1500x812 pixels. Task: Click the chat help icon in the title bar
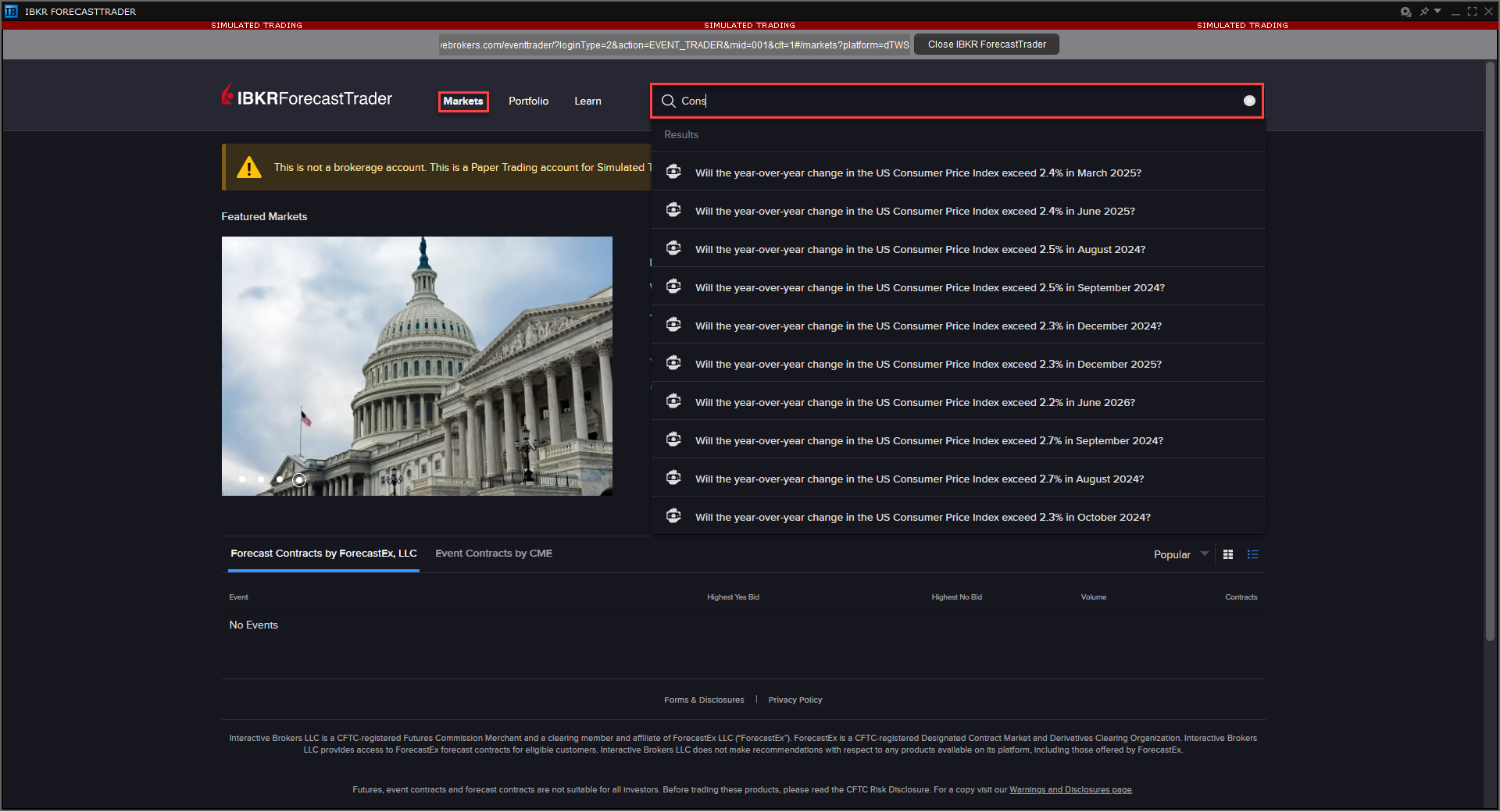click(x=1405, y=12)
